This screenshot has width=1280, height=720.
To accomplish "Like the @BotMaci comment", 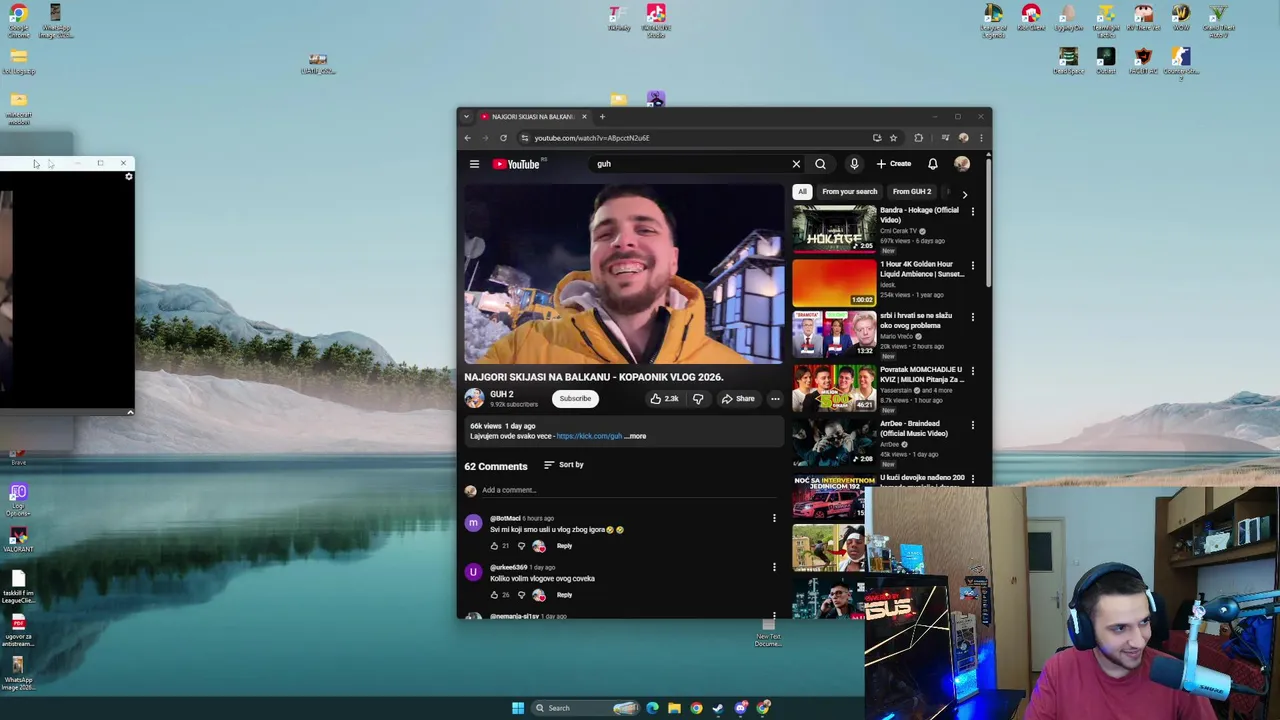I will [x=494, y=546].
